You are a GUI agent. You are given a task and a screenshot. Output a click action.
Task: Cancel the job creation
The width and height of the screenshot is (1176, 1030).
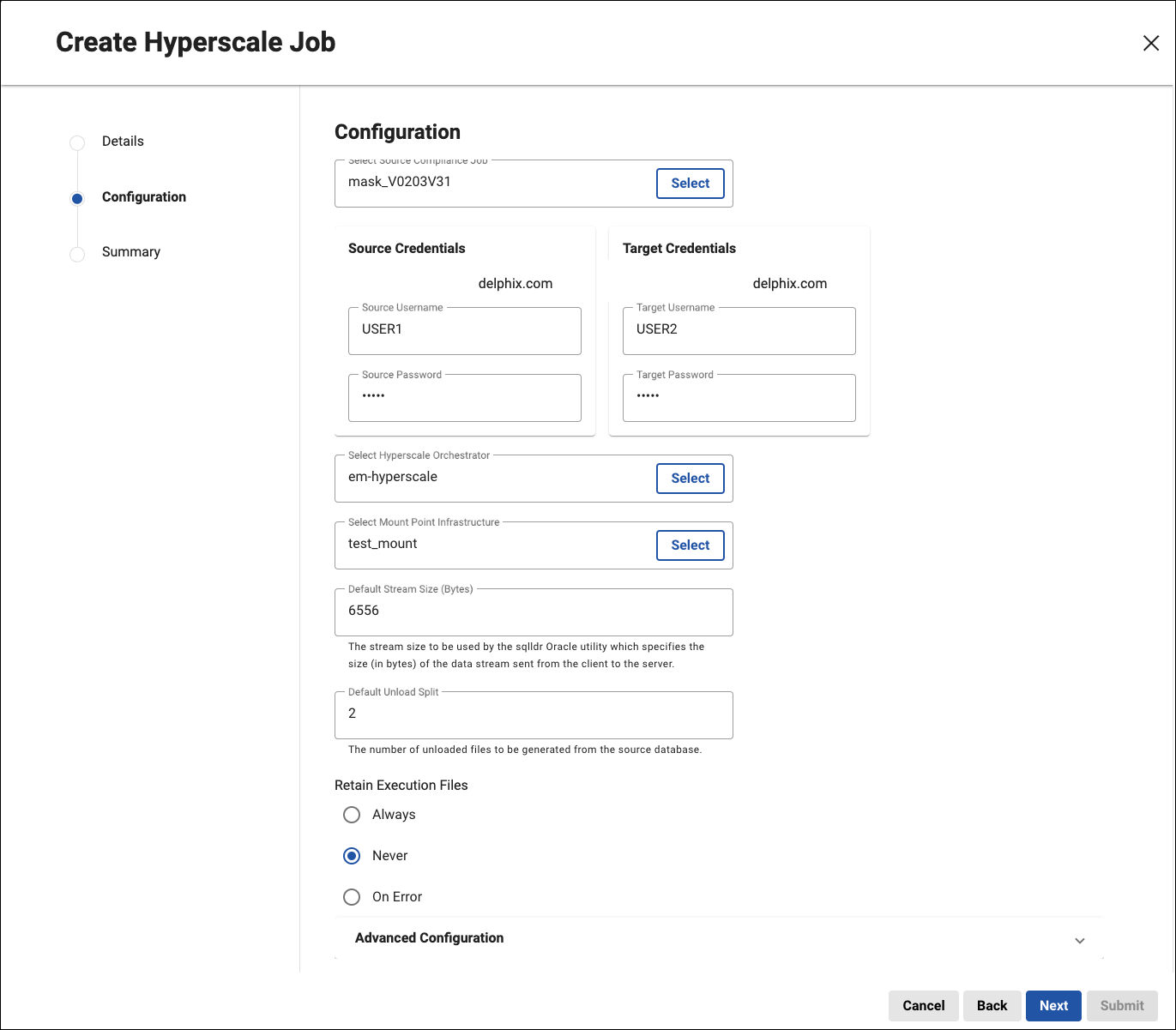point(923,1006)
